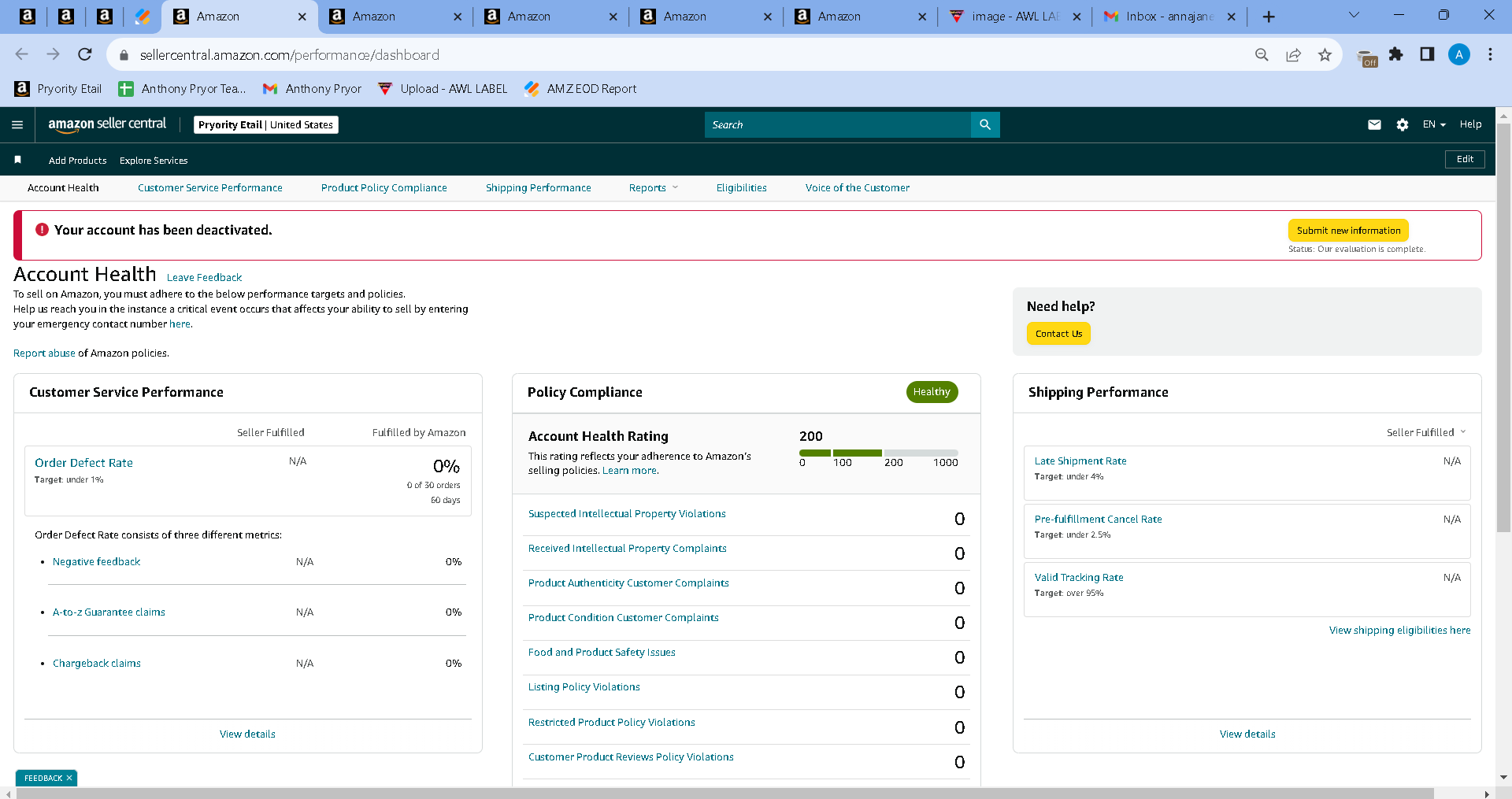Click the extension icon with the Off badge
Image resolution: width=1512 pixels, height=799 pixels.
tap(1367, 57)
